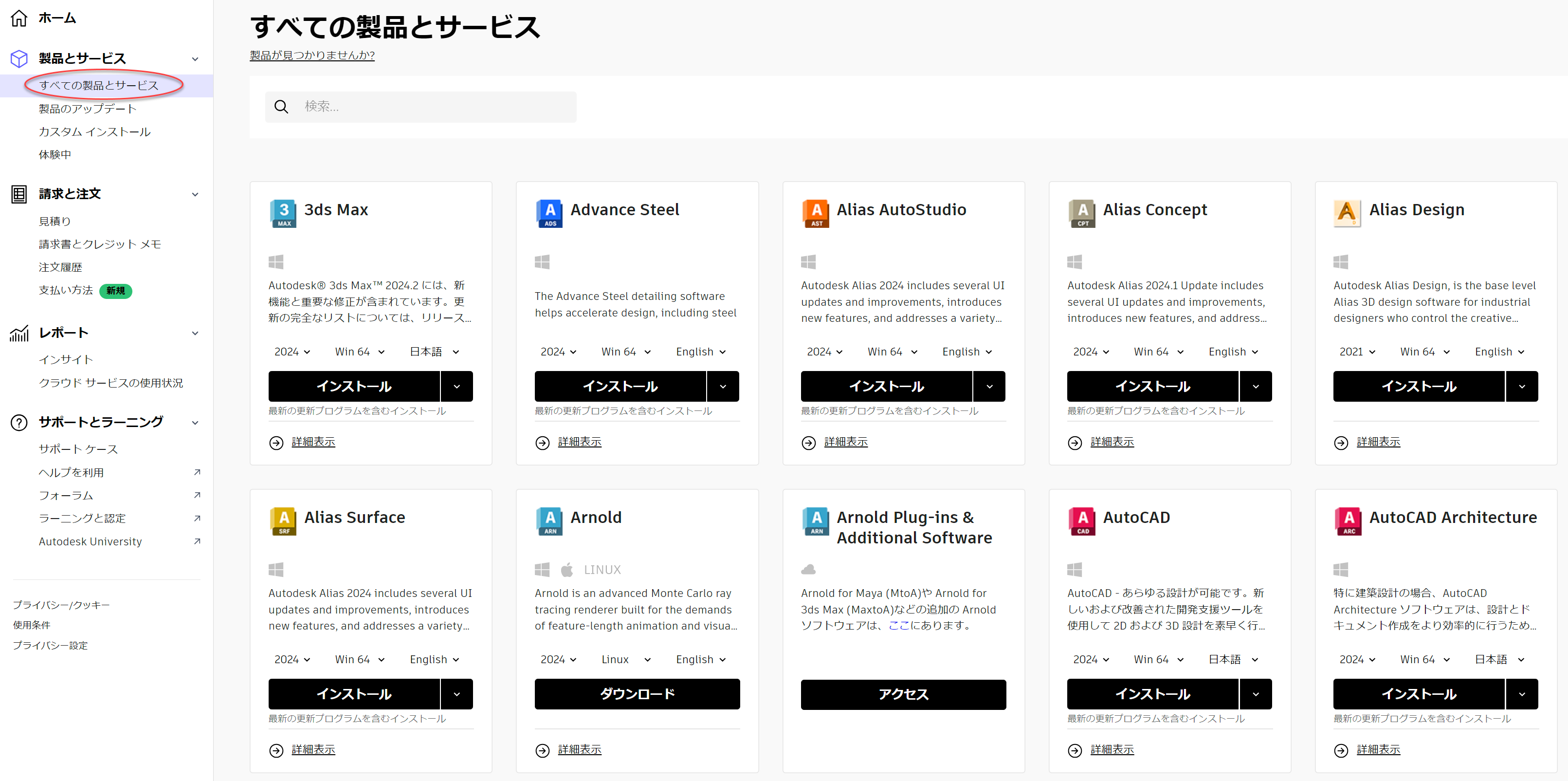1568x781 pixels.
Task: Click the Reports chart icon
Action: pos(19,333)
